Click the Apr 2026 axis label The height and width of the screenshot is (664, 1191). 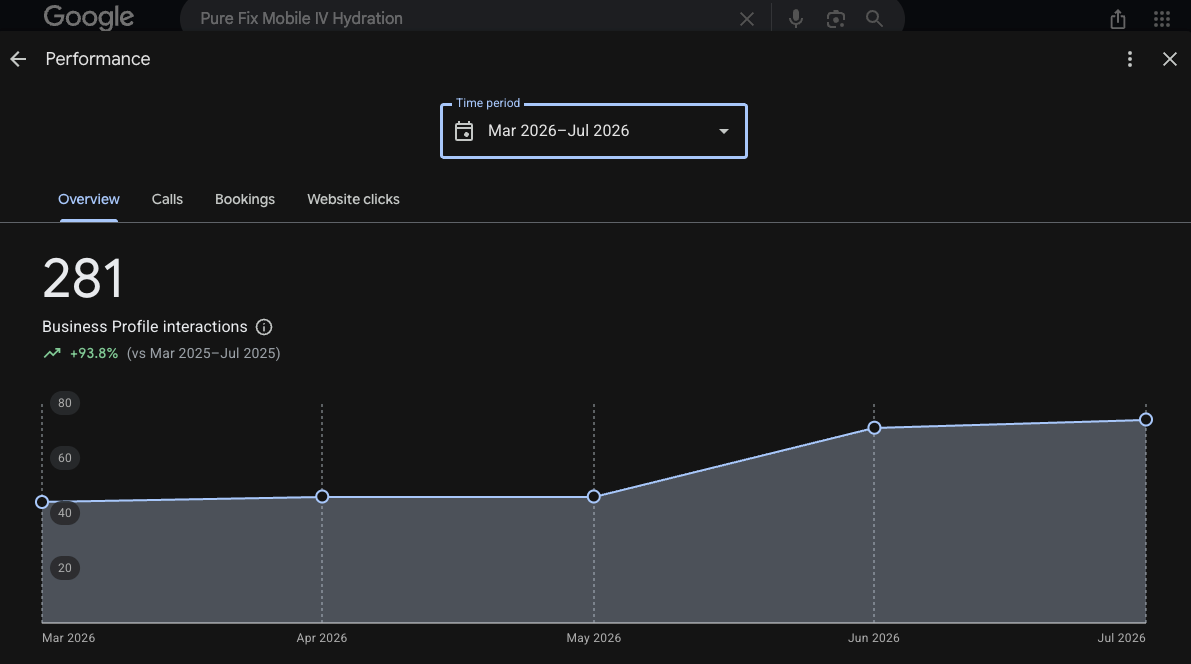322,638
